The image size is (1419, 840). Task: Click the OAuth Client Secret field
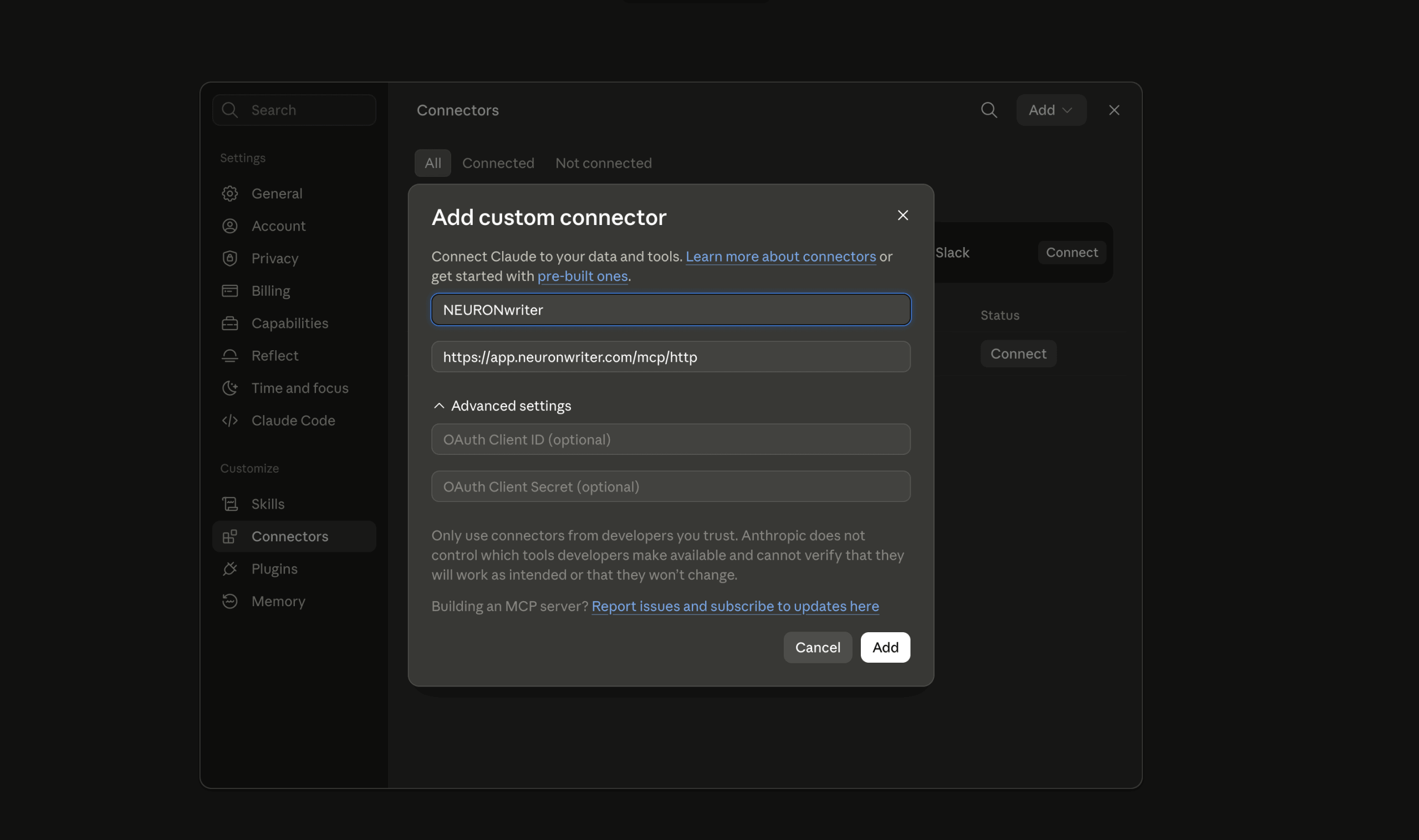[x=671, y=486]
